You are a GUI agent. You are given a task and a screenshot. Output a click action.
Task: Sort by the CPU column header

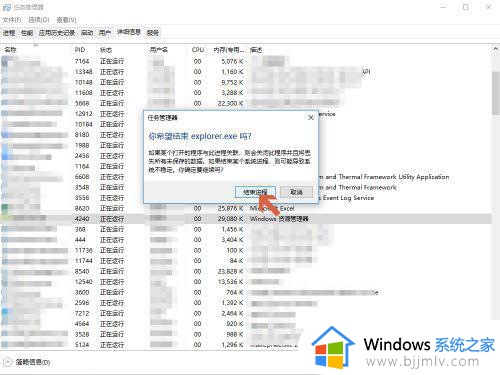(x=198, y=50)
